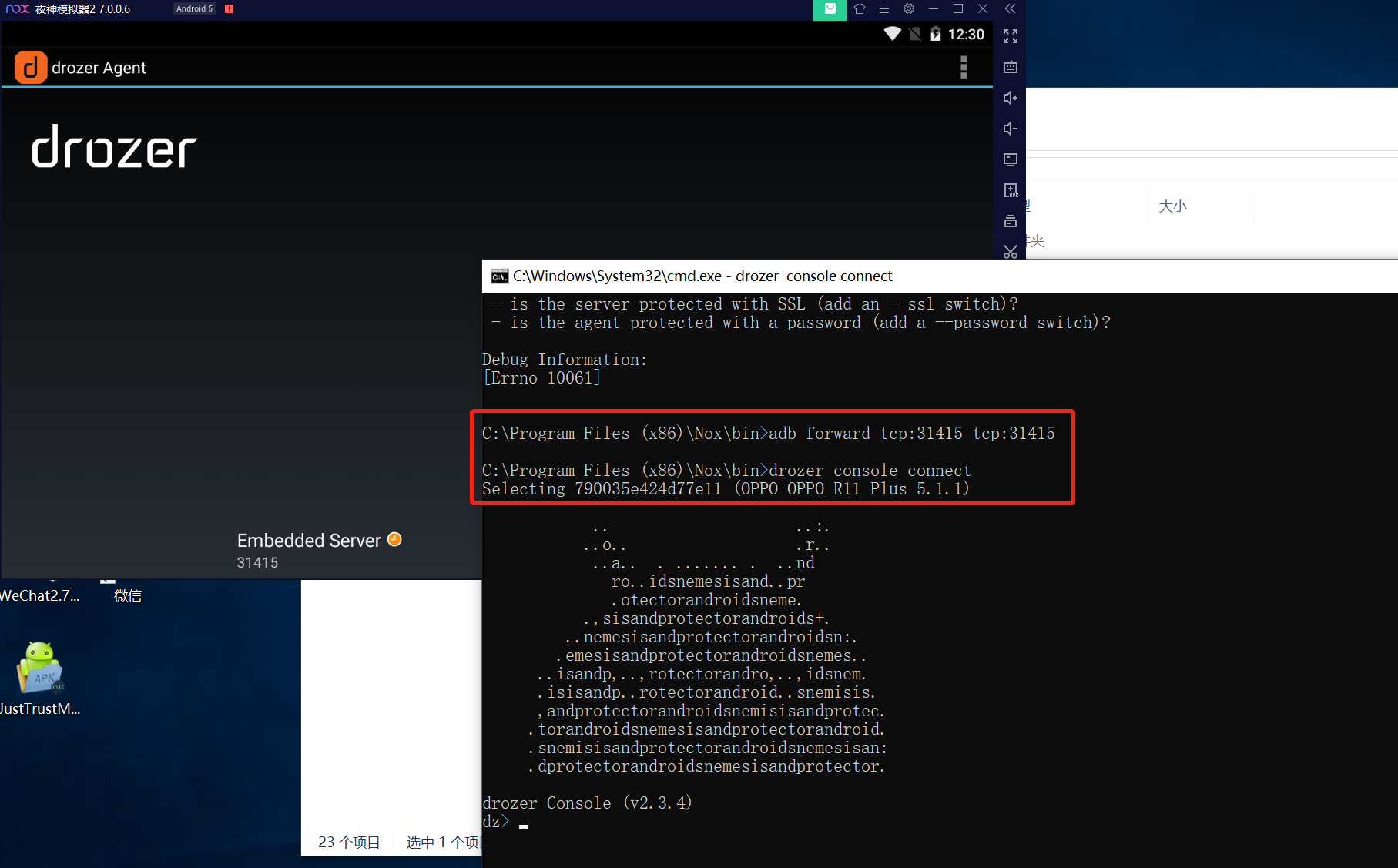The image size is (1398, 868).
Task: Click the 大小 column header in Explorer
Action: pyautogui.click(x=1173, y=206)
